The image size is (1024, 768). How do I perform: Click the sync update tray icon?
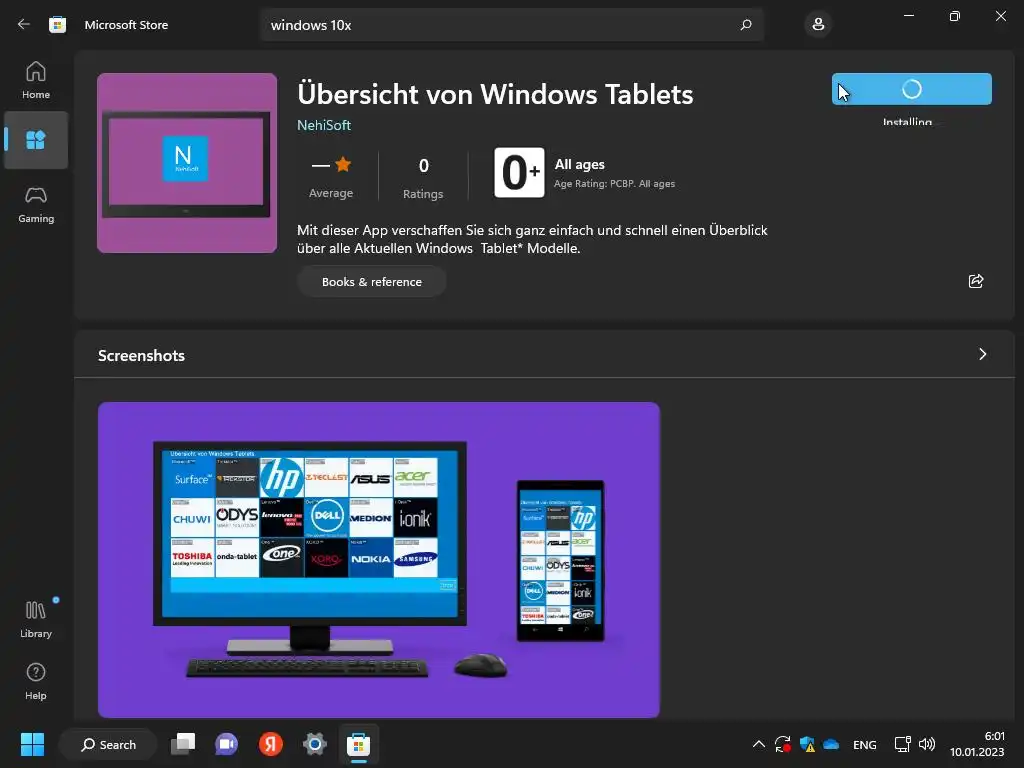782,744
